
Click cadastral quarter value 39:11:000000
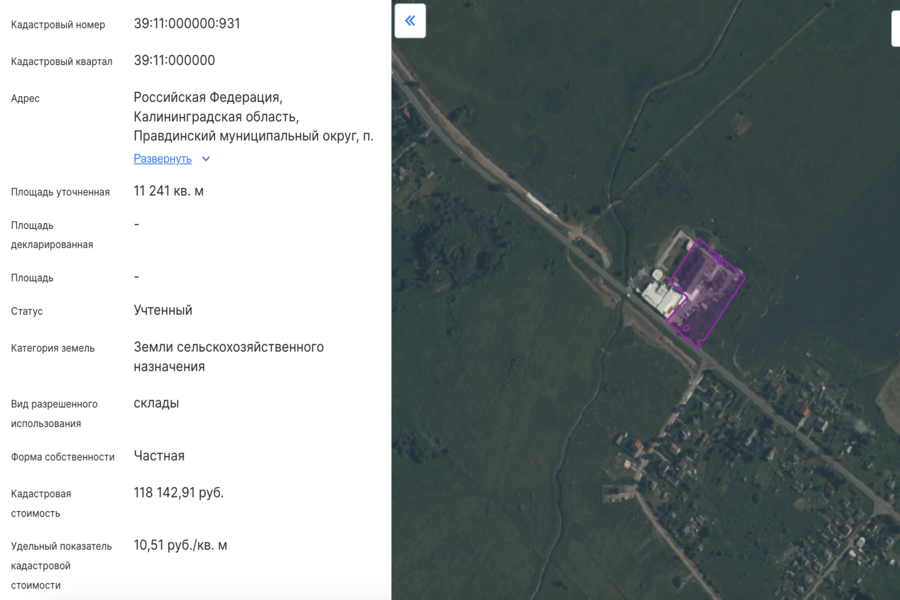pos(174,60)
